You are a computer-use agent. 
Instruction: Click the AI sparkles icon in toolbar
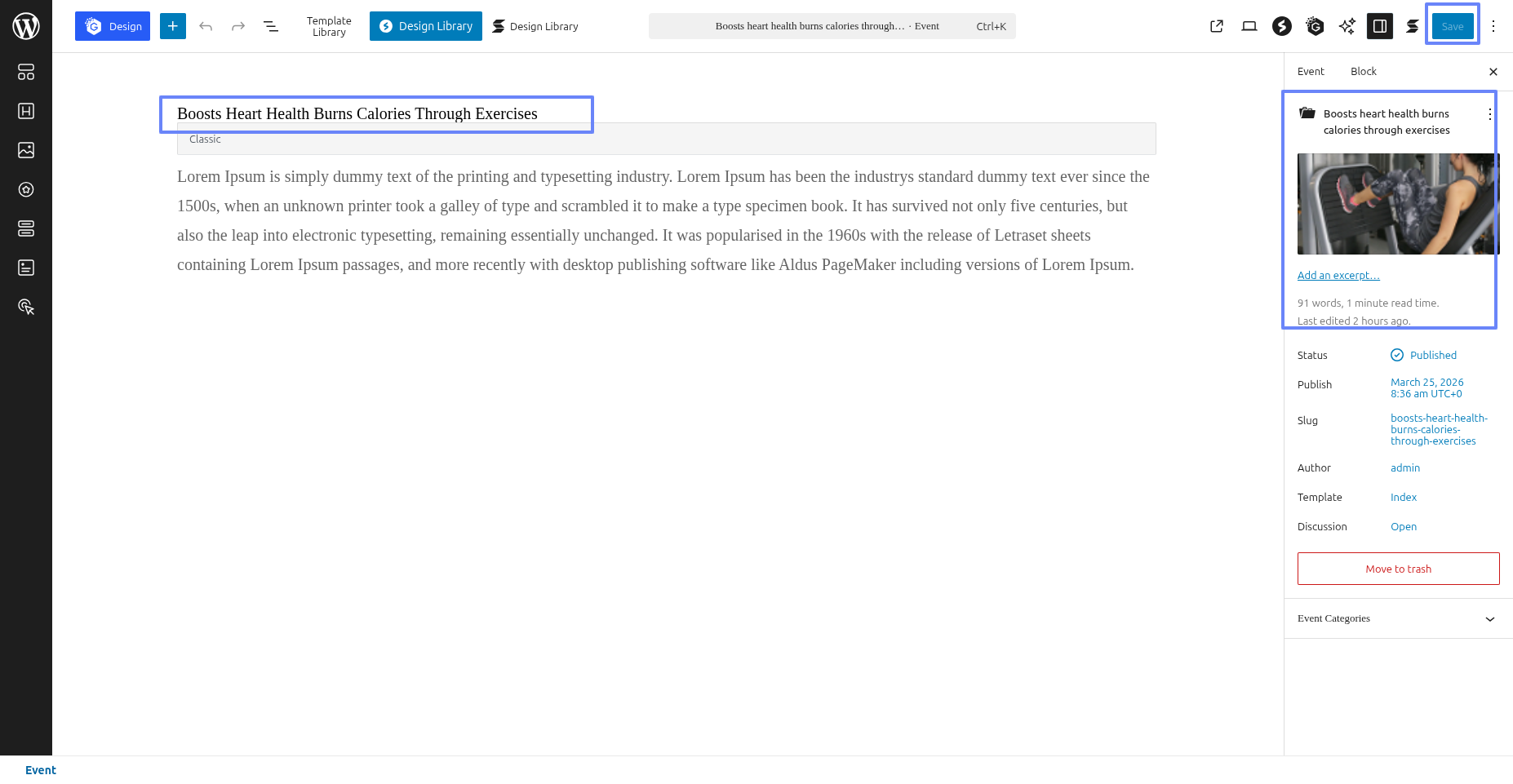[x=1347, y=26]
